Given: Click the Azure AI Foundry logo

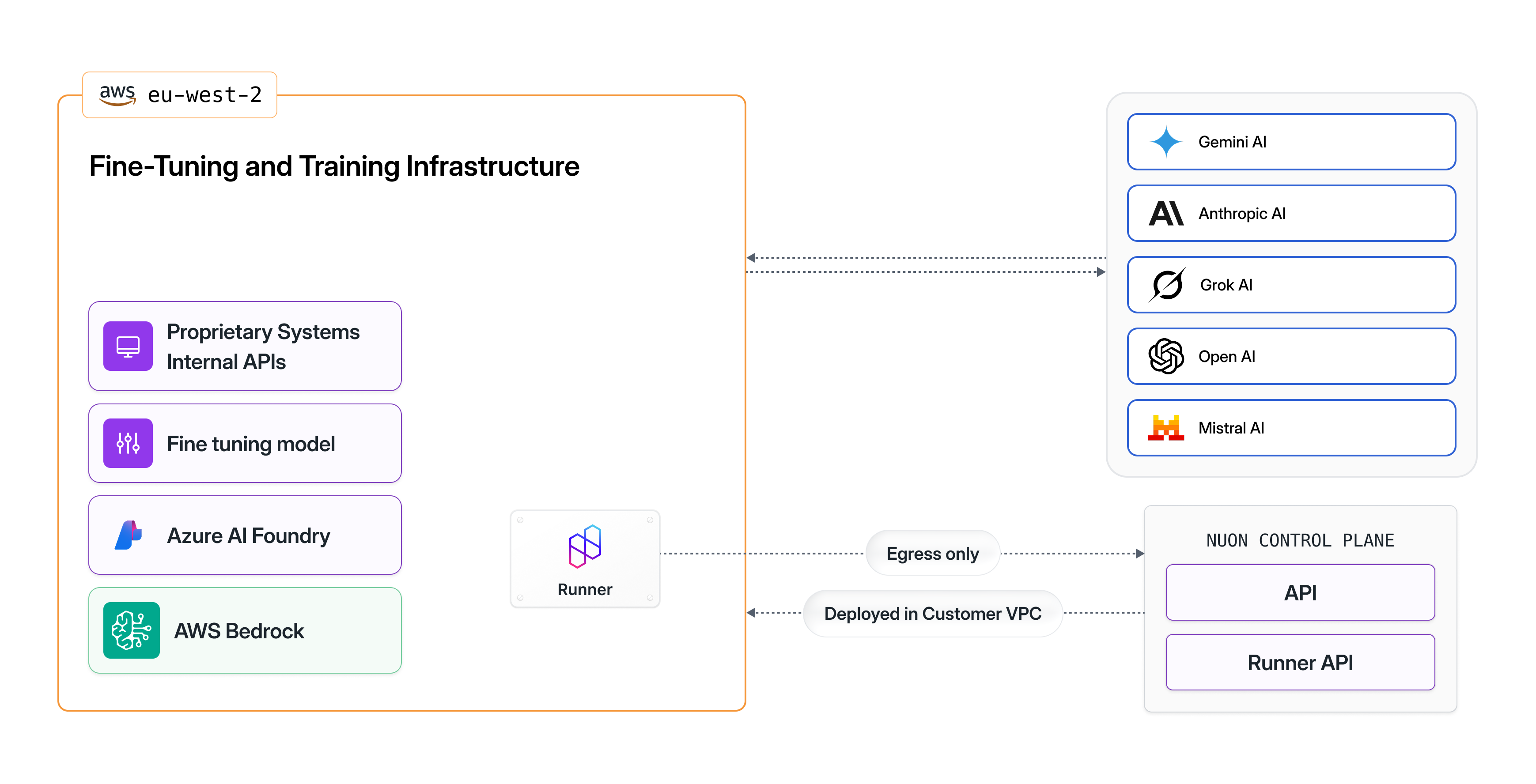Looking at the screenshot, I should pyautogui.click(x=128, y=535).
